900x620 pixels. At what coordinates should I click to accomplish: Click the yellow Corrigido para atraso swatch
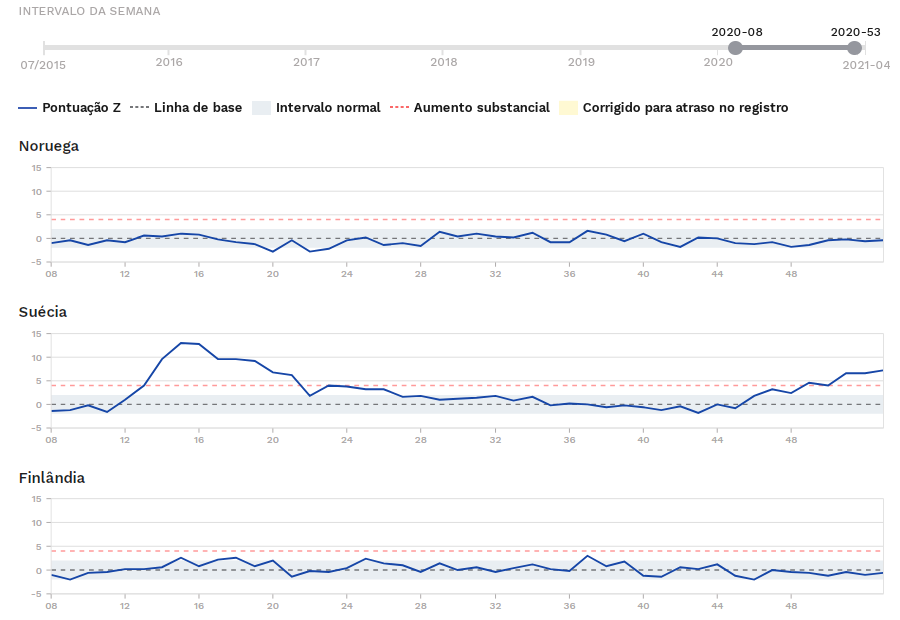[568, 108]
